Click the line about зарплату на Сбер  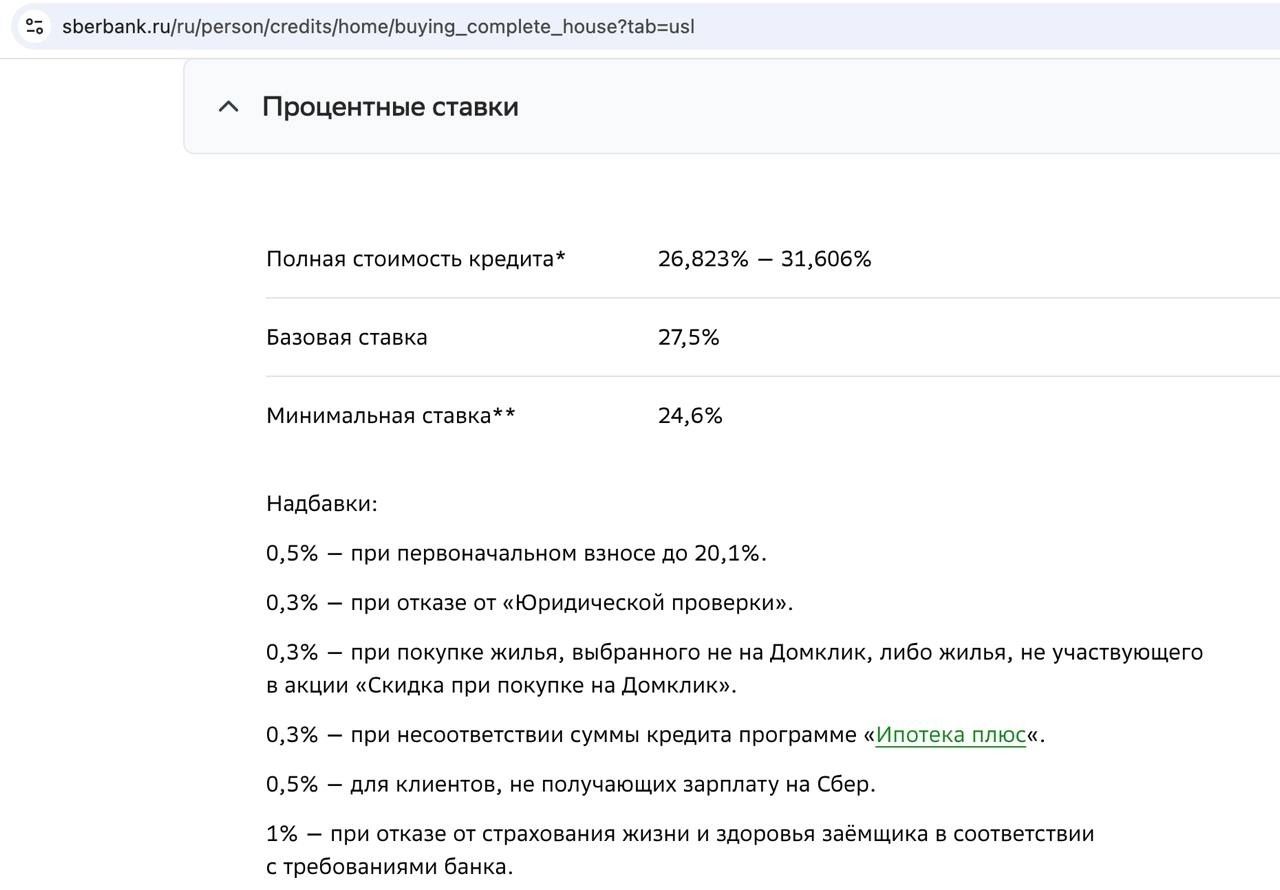(x=570, y=784)
